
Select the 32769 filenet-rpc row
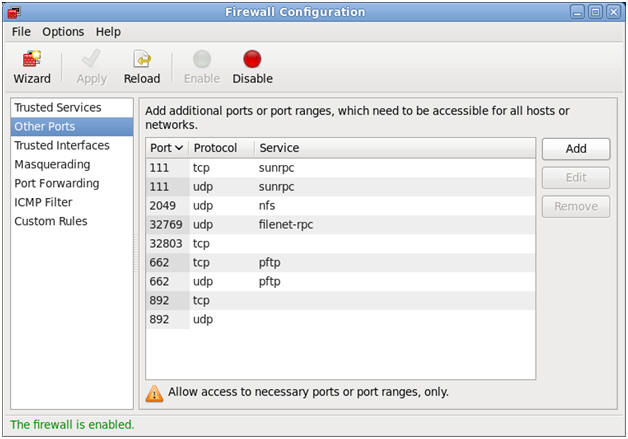point(340,224)
